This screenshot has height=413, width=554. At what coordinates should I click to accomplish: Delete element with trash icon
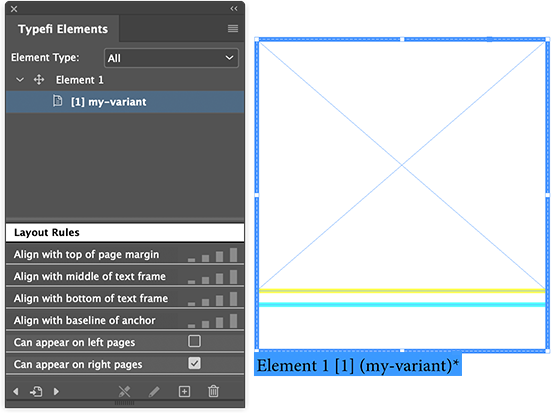click(213, 391)
